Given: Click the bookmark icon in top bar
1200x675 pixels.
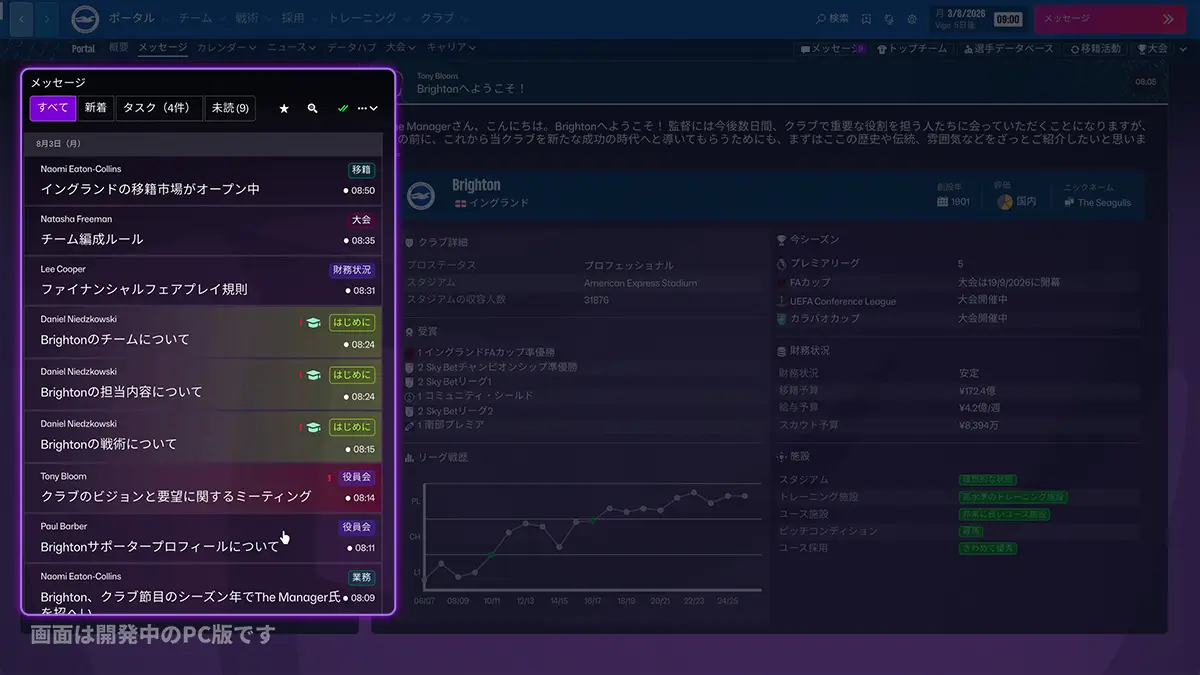Looking at the screenshot, I should tap(866, 19).
